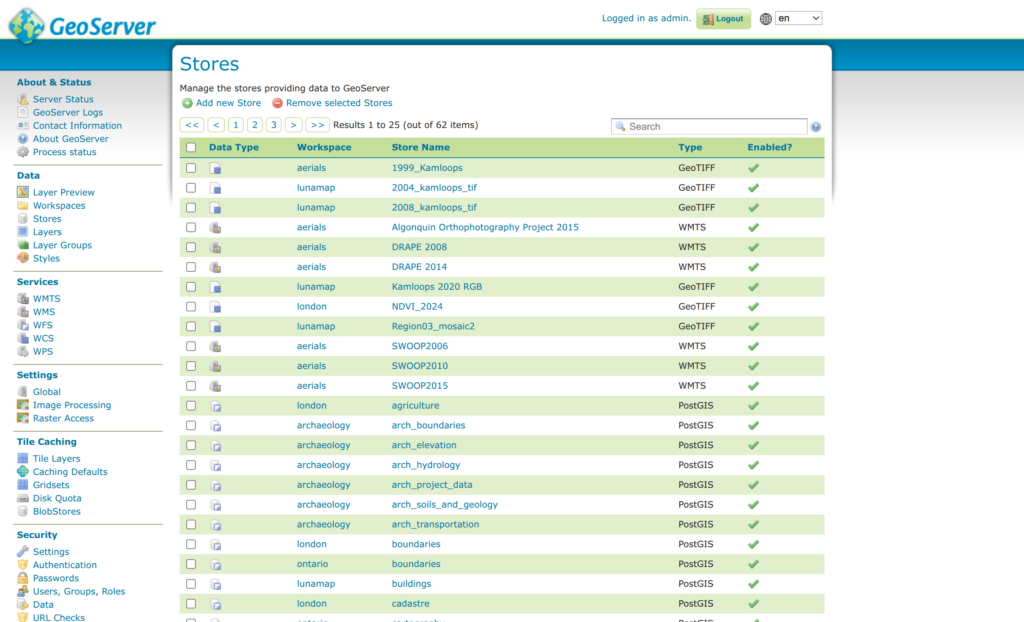
Task: Click the globe language icon in header
Action: click(766, 19)
